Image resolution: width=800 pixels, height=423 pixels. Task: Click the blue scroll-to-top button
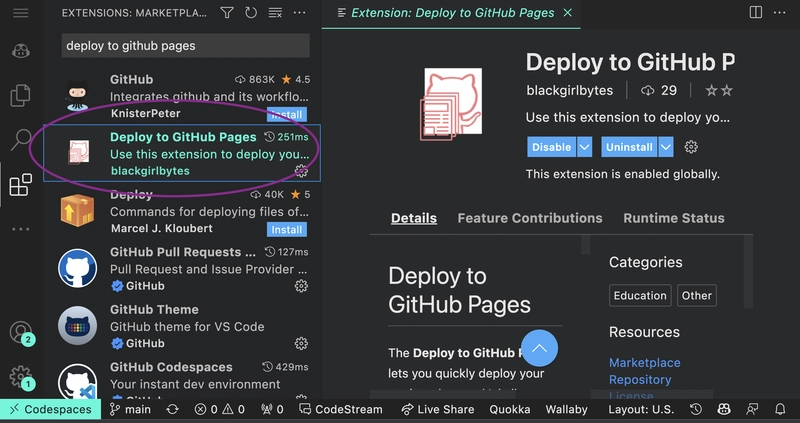click(539, 349)
